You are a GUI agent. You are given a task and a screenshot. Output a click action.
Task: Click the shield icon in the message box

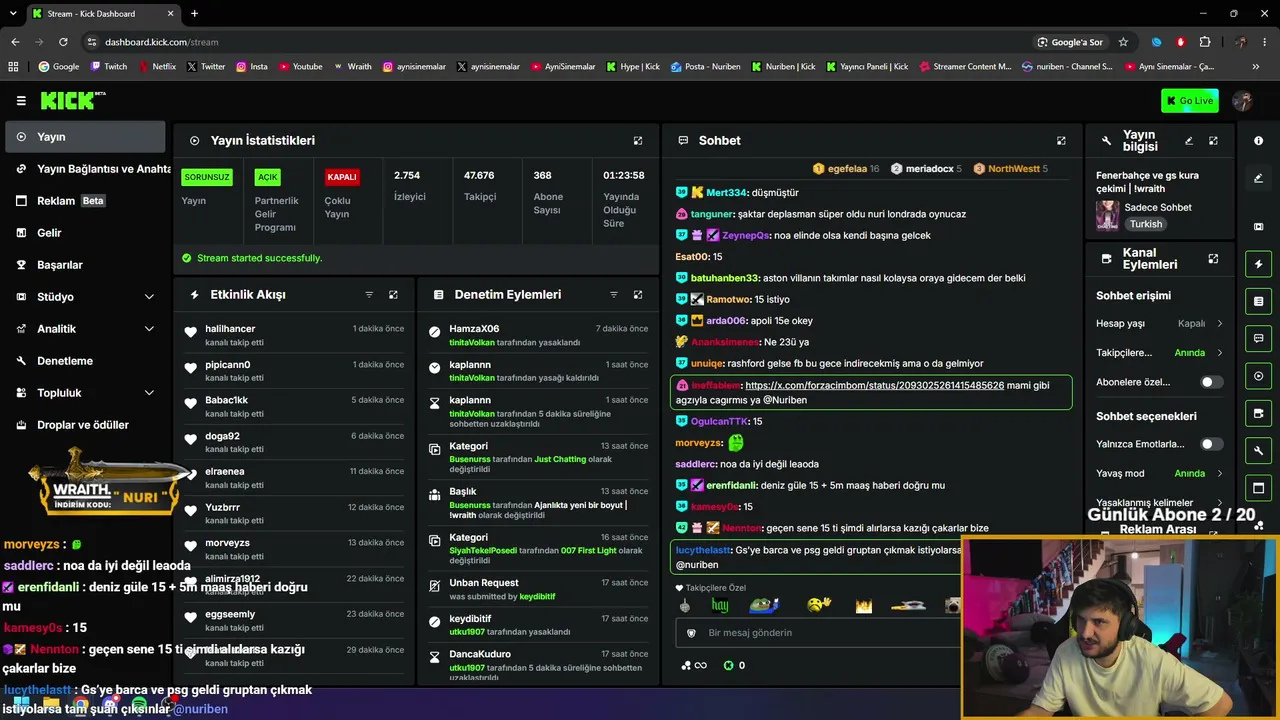click(691, 633)
